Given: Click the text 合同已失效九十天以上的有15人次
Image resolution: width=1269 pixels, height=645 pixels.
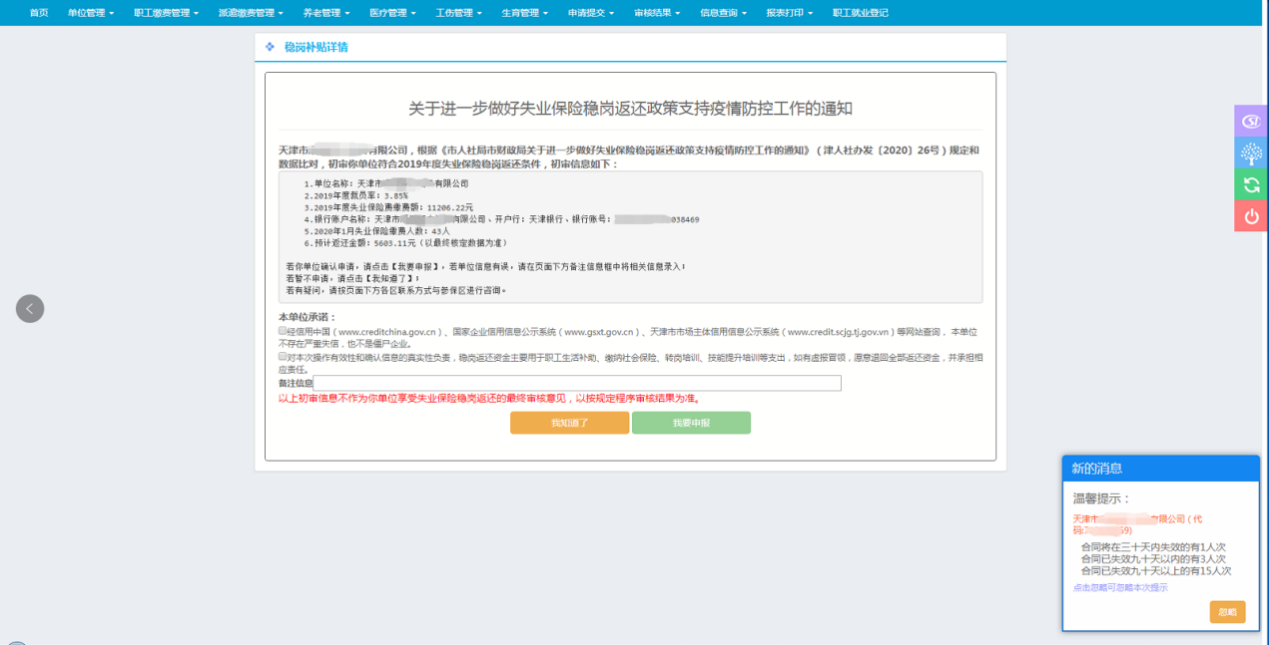Looking at the screenshot, I should 1156,571.
